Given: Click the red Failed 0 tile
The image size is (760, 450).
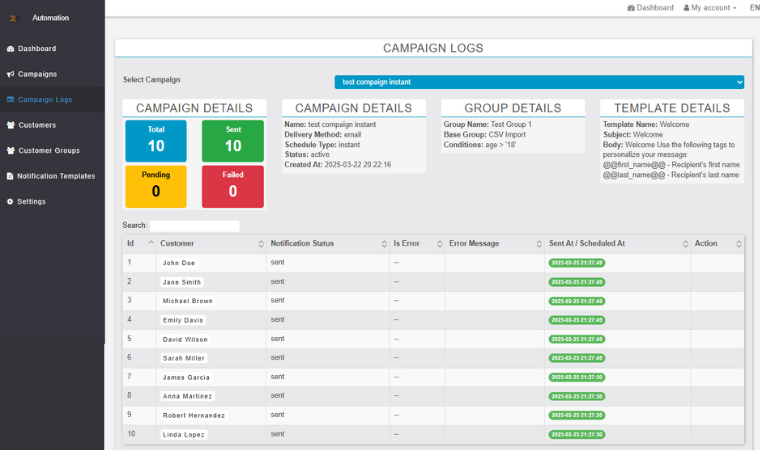Looking at the screenshot, I should pos(233,187).
